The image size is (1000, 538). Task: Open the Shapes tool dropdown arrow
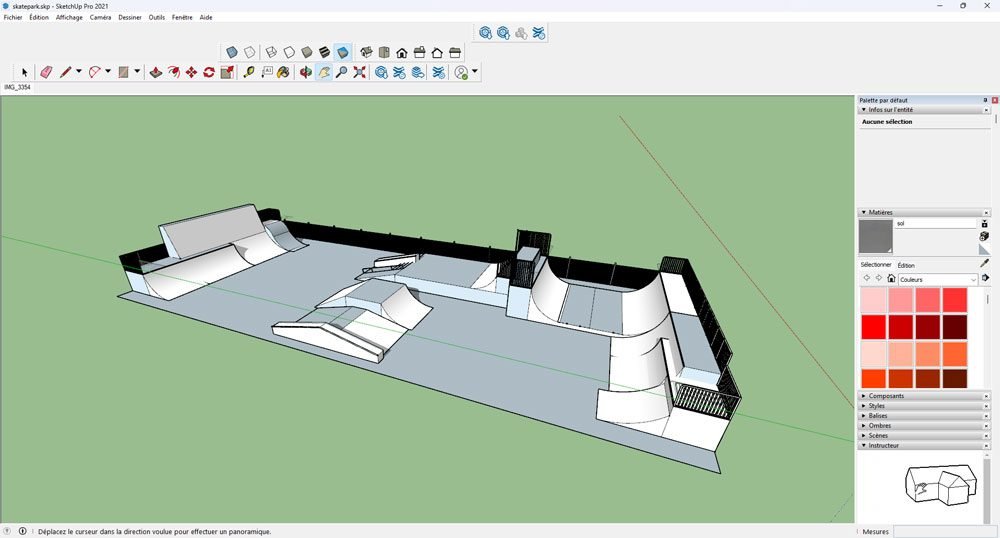[136, 71]
